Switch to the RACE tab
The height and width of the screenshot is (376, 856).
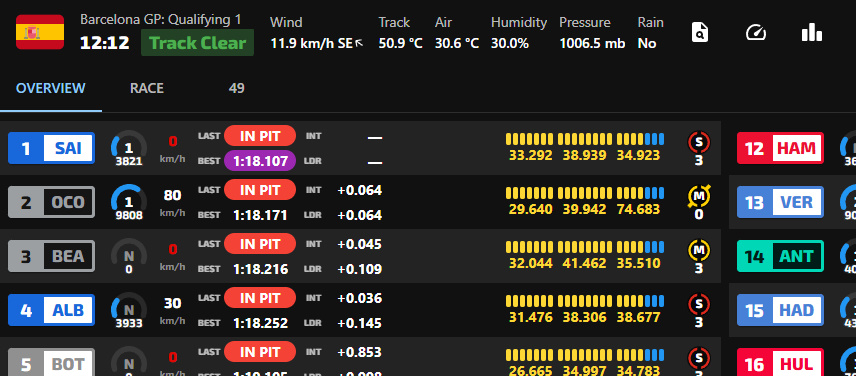[x=147, y=88]
